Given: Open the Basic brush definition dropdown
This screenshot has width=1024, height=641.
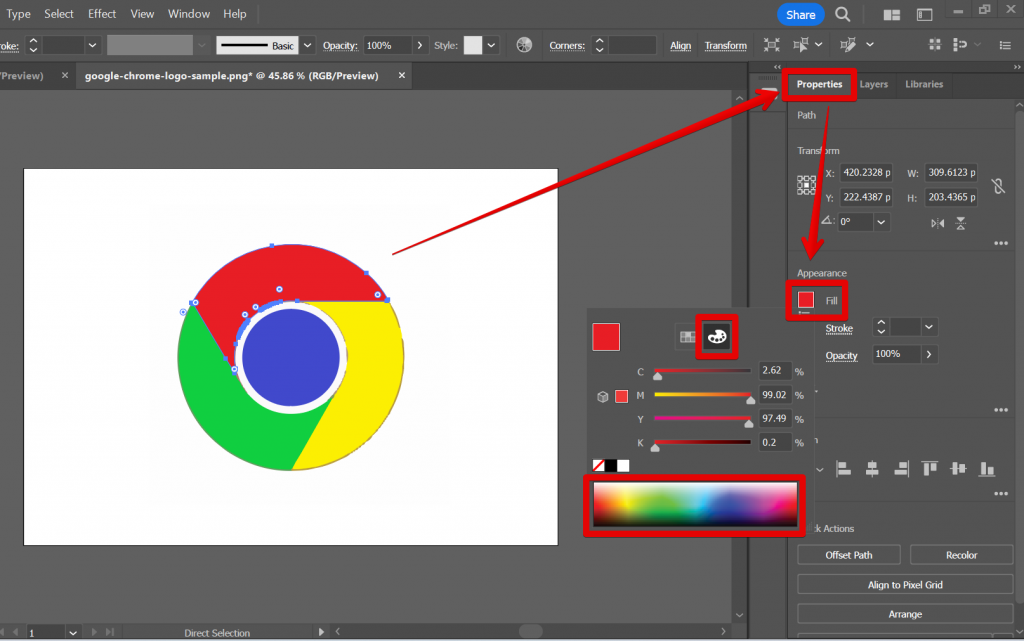Looking at the screenshot, I should (x=306, y=44).
